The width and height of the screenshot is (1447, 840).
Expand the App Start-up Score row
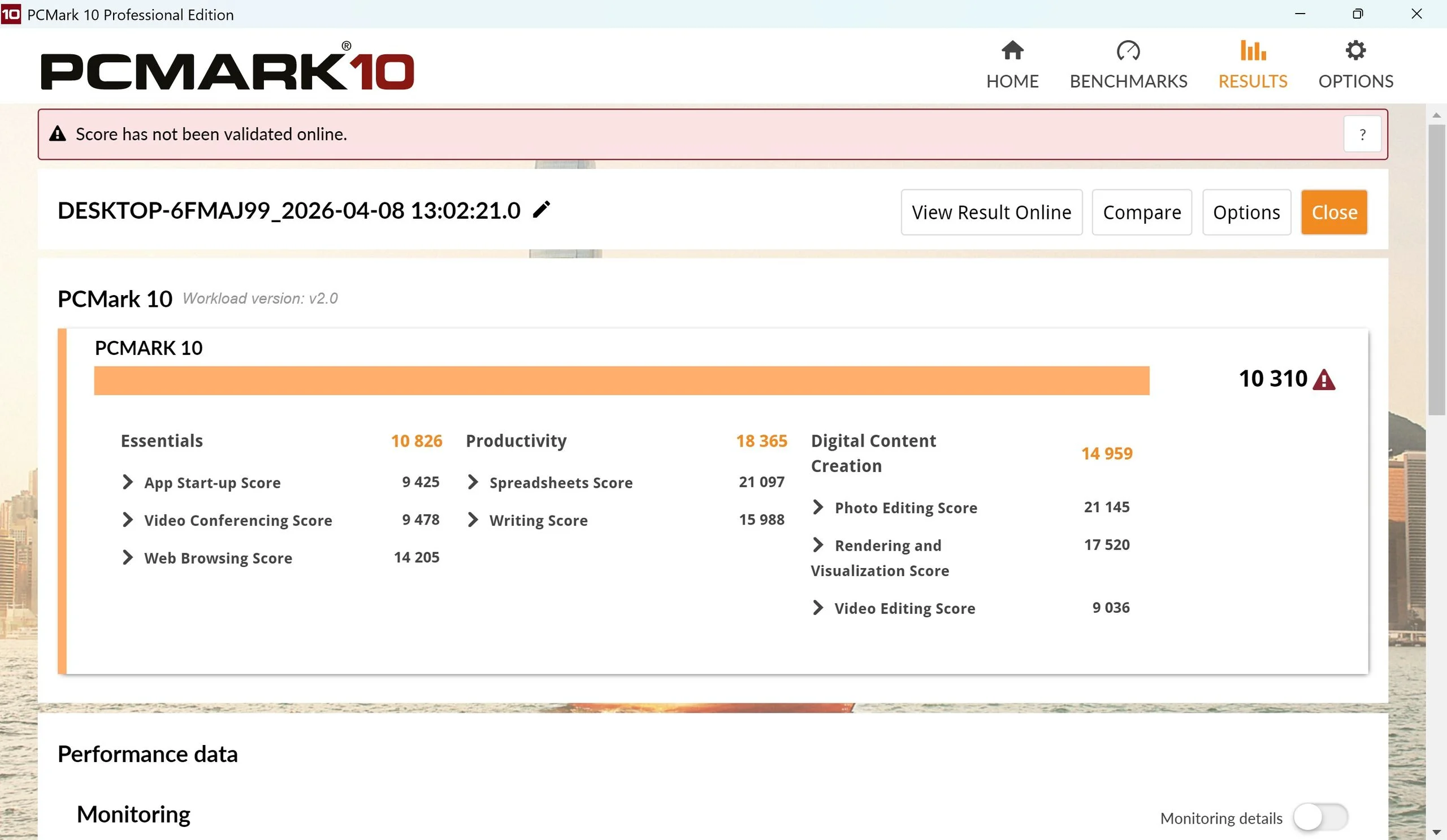(x=128, y=482)
